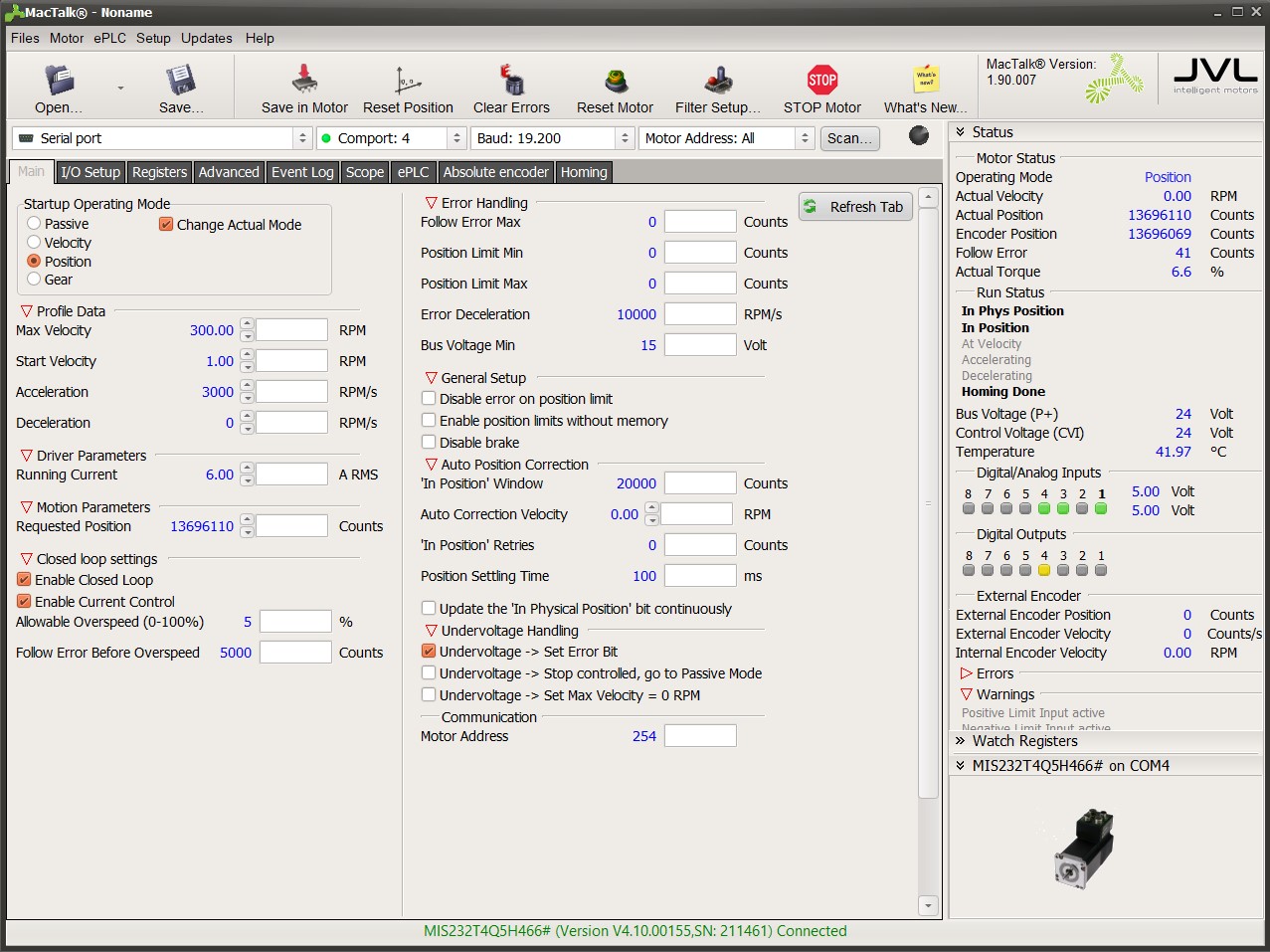Expand the Watch Registers panel
The image size is (1270, 952).
961,741
